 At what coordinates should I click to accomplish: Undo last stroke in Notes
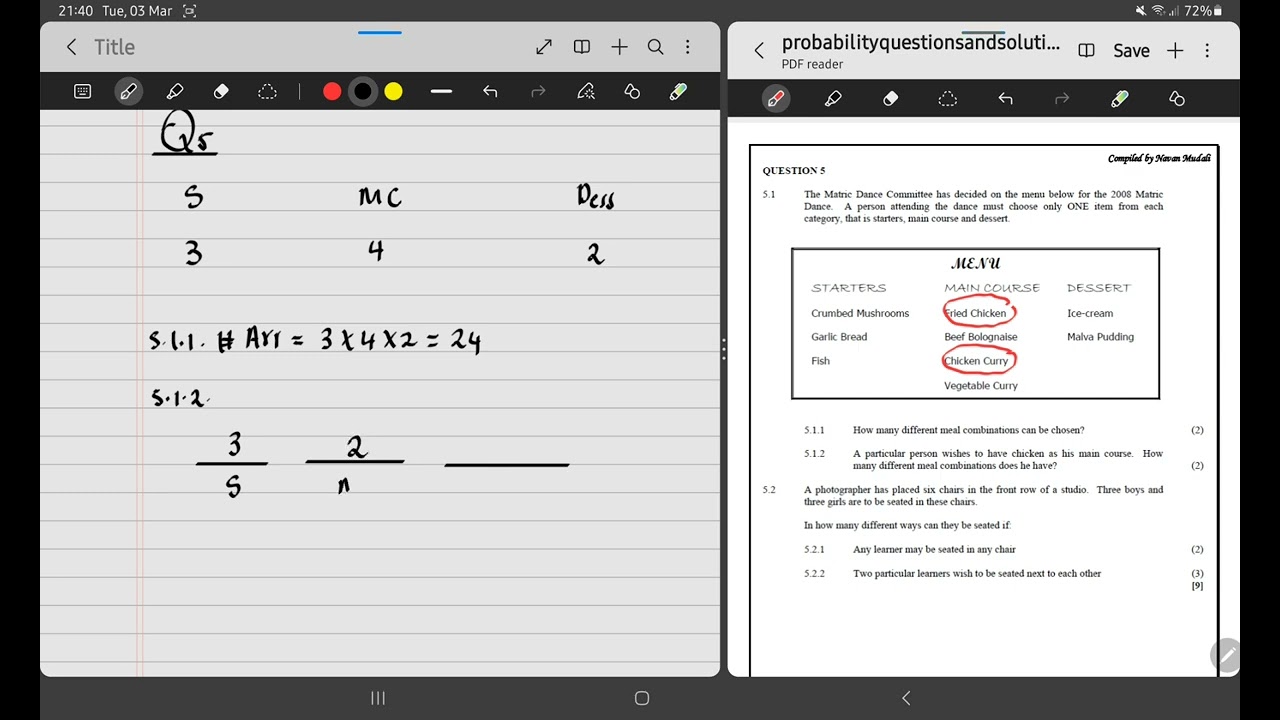click(490, 91)
